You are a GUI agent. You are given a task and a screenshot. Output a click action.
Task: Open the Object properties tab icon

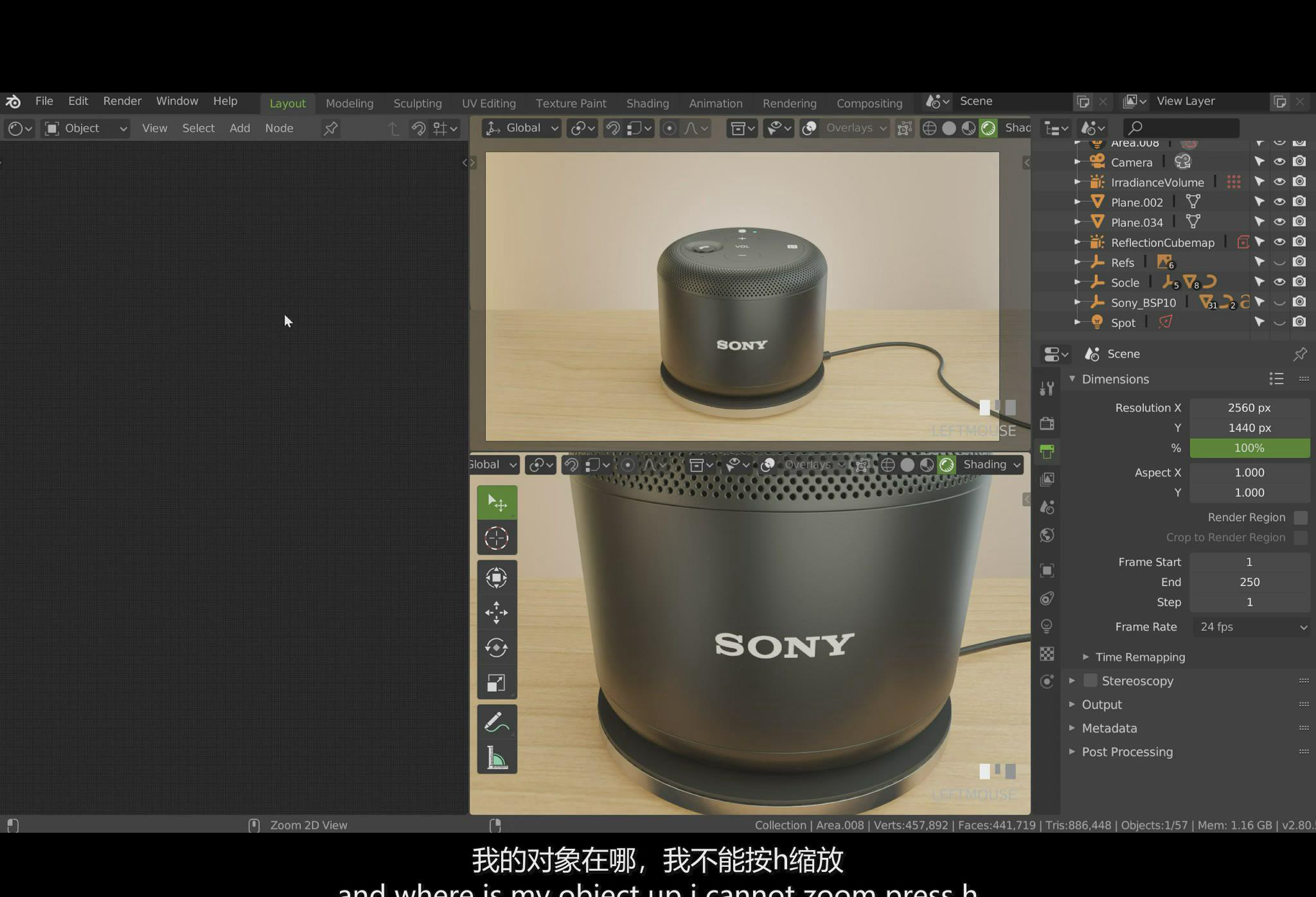point(1047,571)
